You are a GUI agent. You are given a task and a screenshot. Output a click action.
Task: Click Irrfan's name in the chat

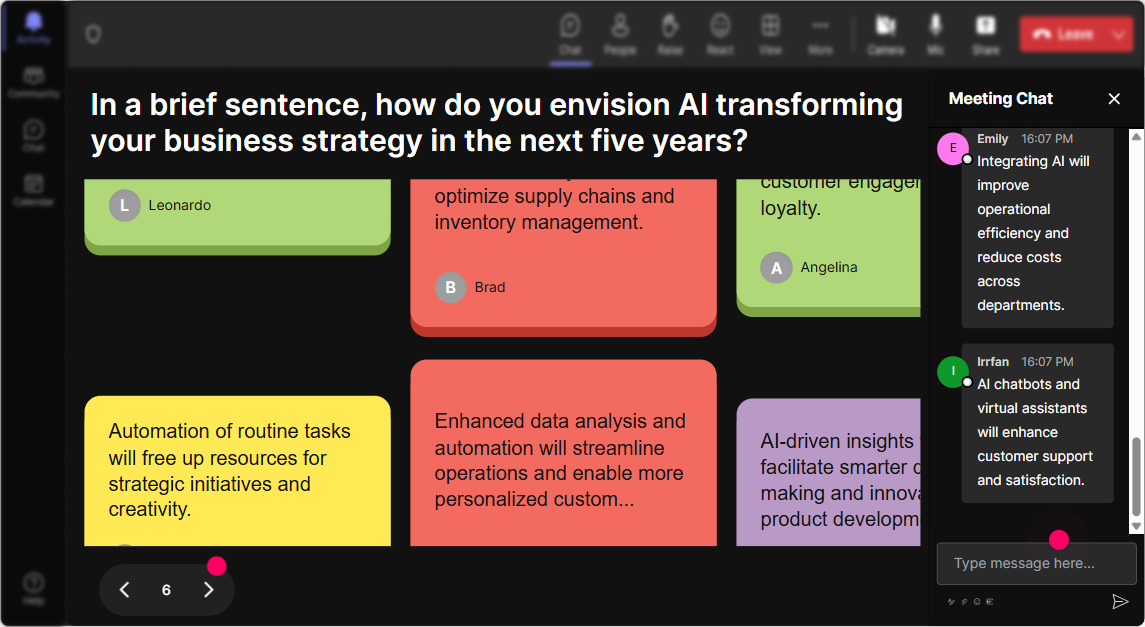coord(993,362)
